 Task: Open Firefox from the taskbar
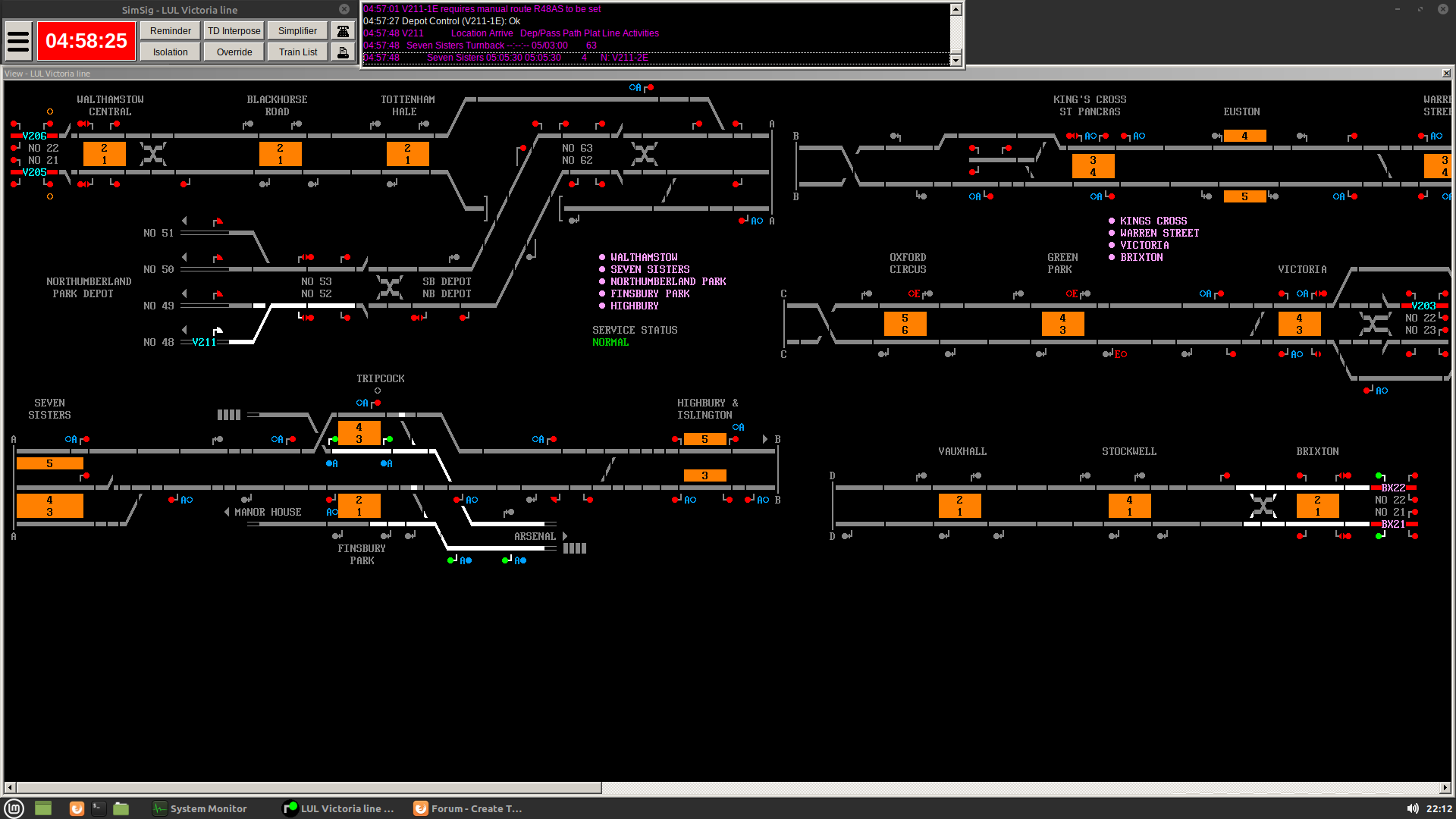pyautogui.click(x=77, y=808)
